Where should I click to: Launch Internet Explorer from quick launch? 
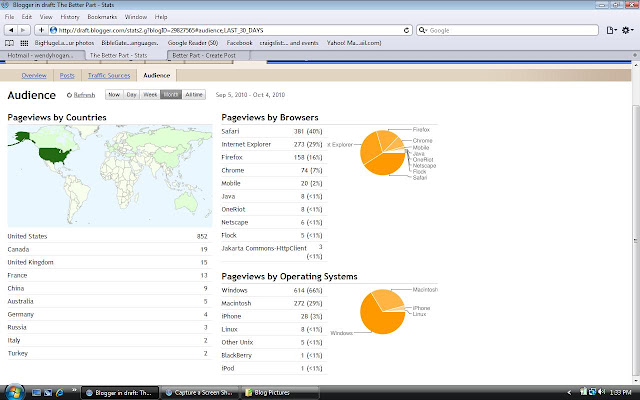60,393
